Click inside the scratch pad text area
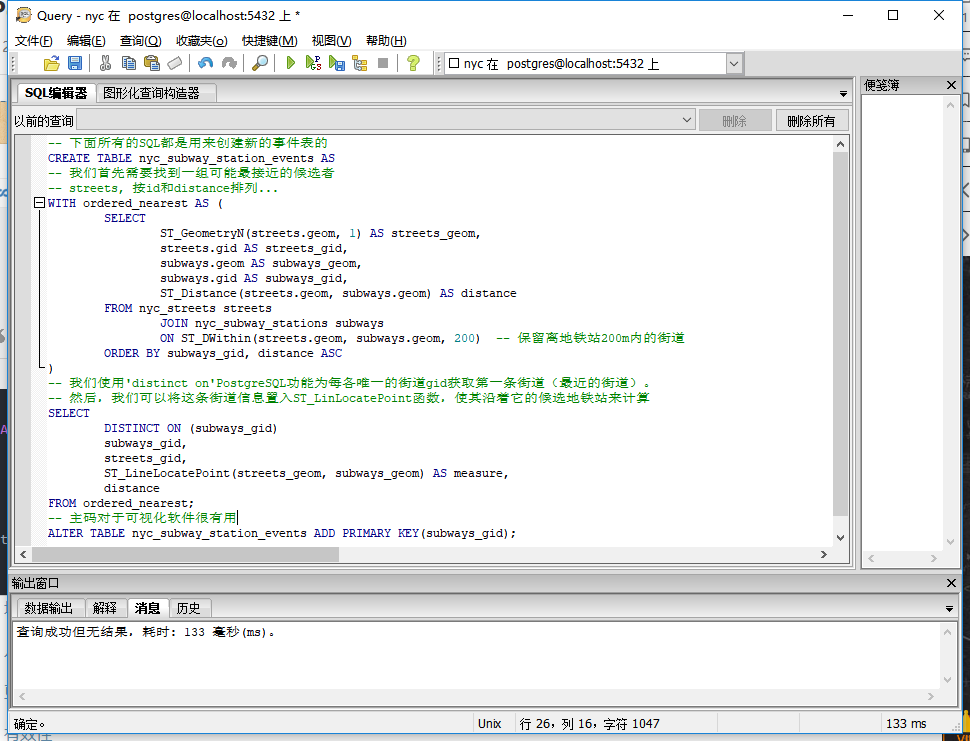Screen dimensions: 970x741 coord(902,322)
